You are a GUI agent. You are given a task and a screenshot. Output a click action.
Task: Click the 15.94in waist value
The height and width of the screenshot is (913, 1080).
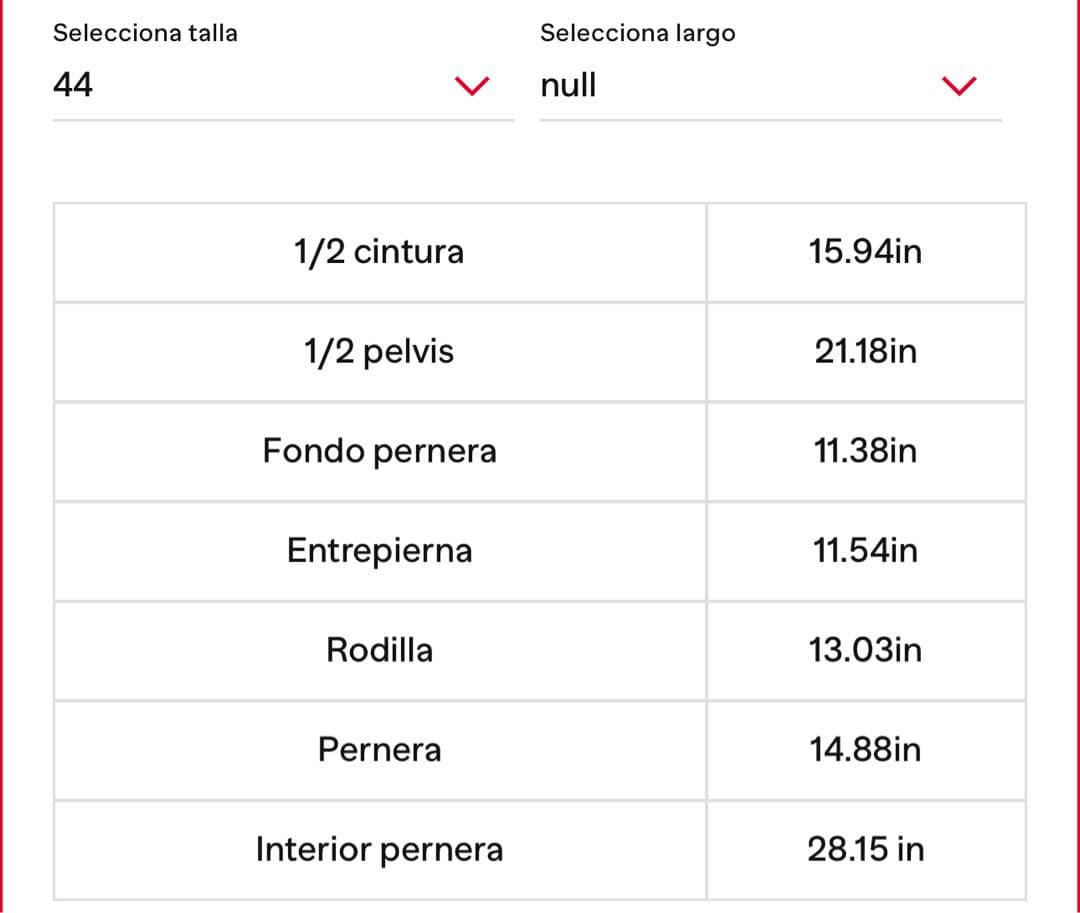coord(865,252)
